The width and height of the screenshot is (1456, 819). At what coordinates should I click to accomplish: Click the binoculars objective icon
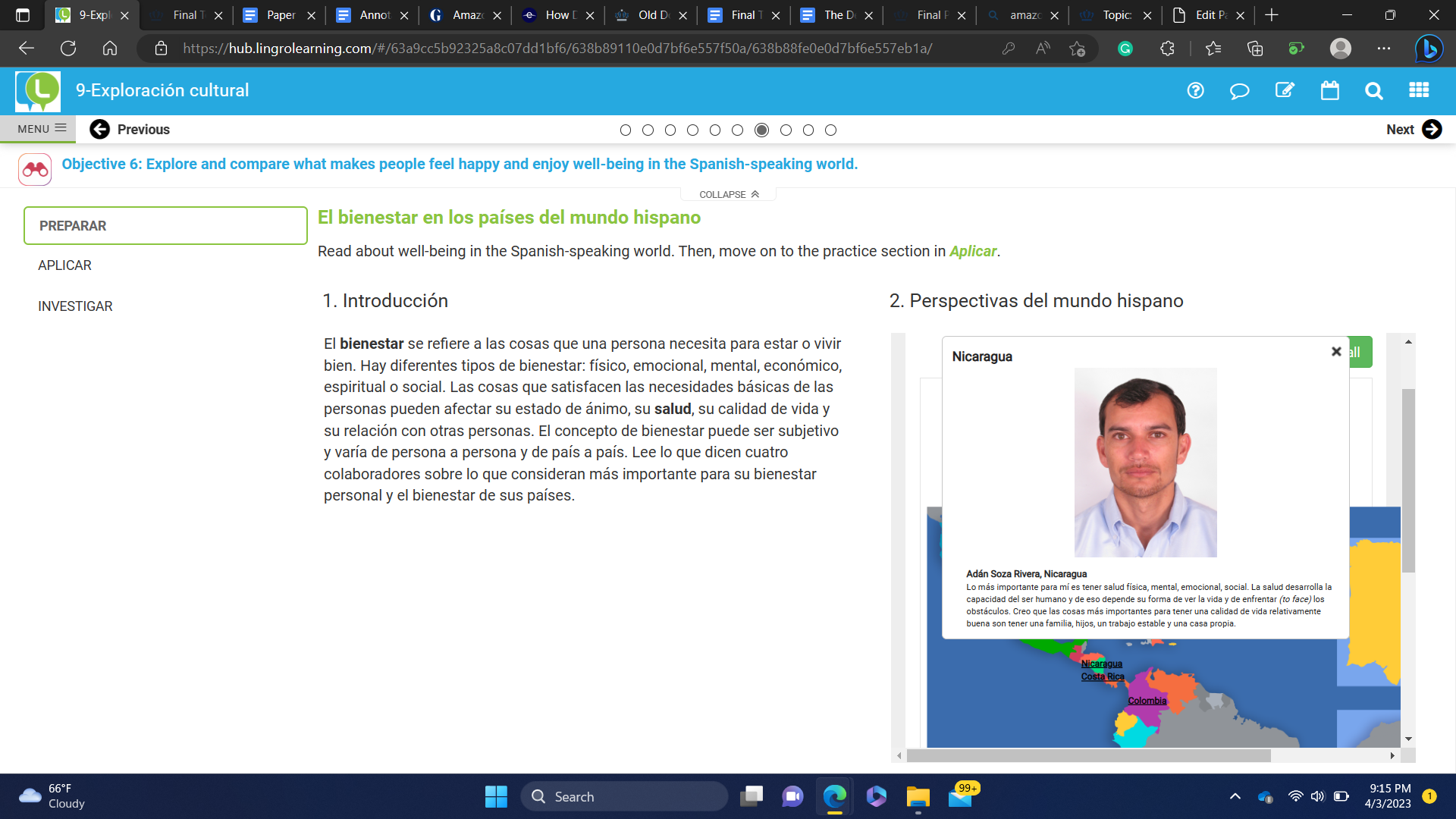[35, 169]
